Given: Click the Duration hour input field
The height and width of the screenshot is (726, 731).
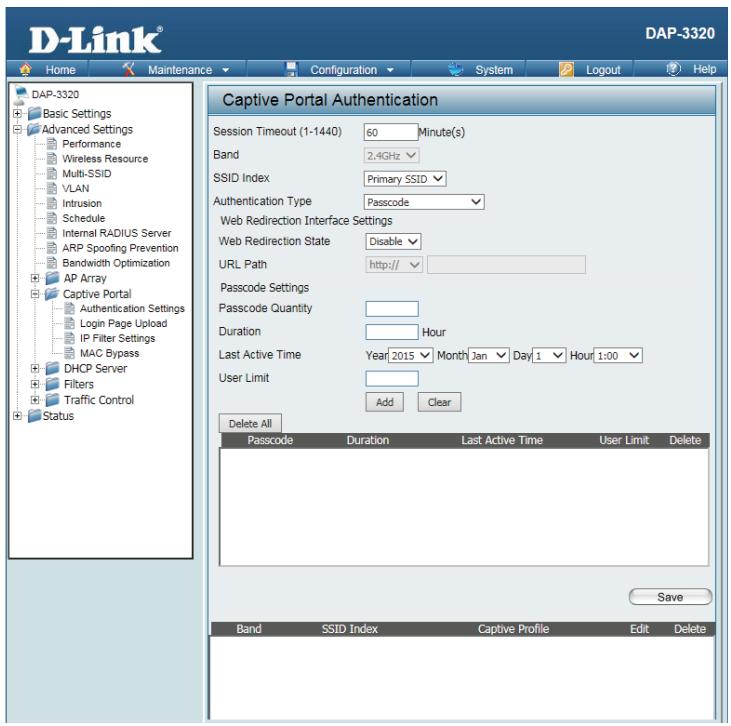Looking at the screenshot, I should pyautogui.click(x=392, y=332).
